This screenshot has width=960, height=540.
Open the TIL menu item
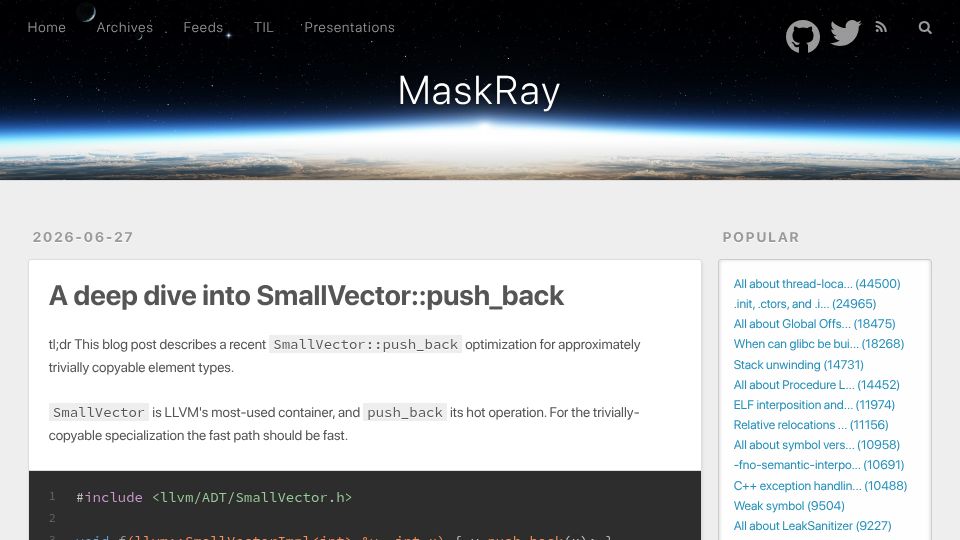pyautogui.click(x=263, y=28)
